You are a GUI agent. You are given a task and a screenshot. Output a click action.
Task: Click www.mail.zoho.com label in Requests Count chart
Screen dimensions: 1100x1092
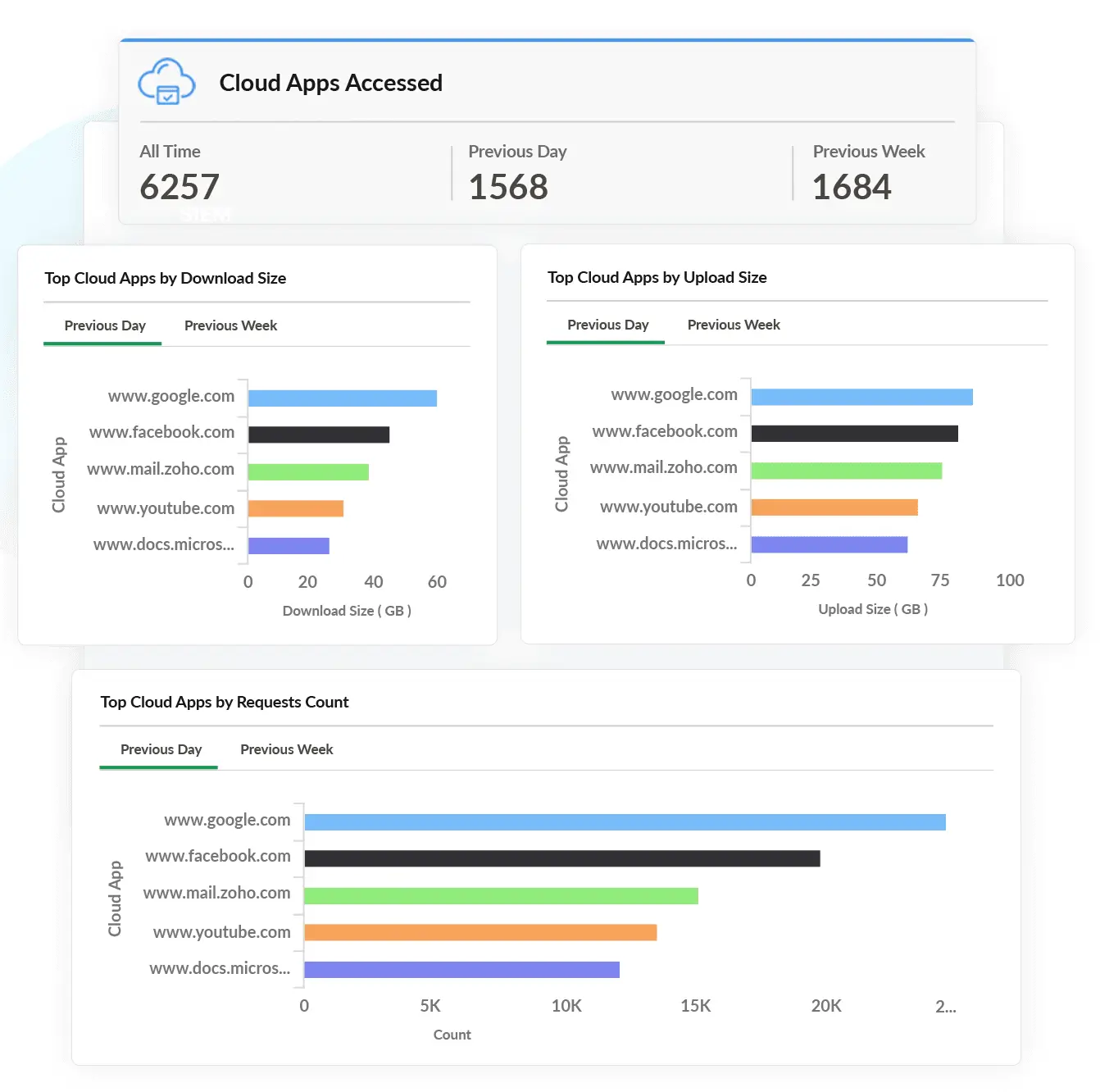click(216, 893)
